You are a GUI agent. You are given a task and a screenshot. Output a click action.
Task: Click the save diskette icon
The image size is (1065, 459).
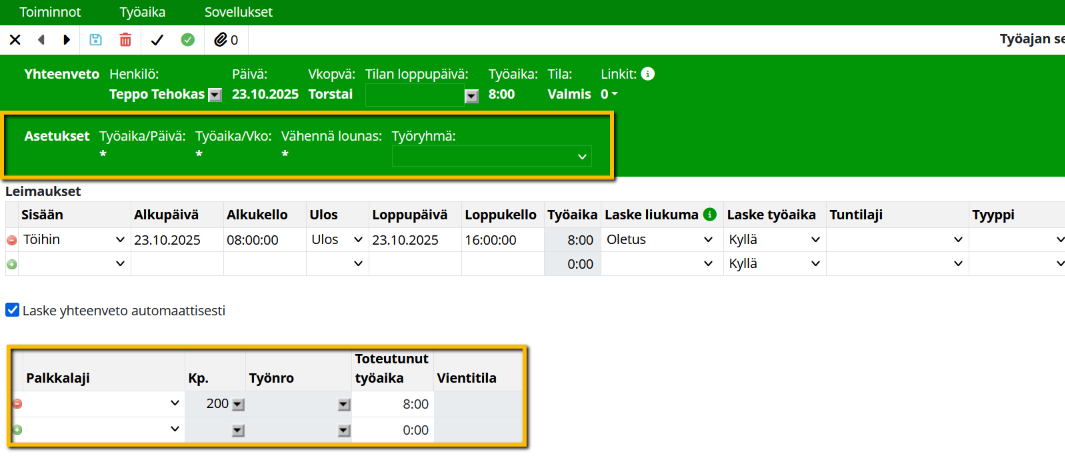[x=96, y=40]
